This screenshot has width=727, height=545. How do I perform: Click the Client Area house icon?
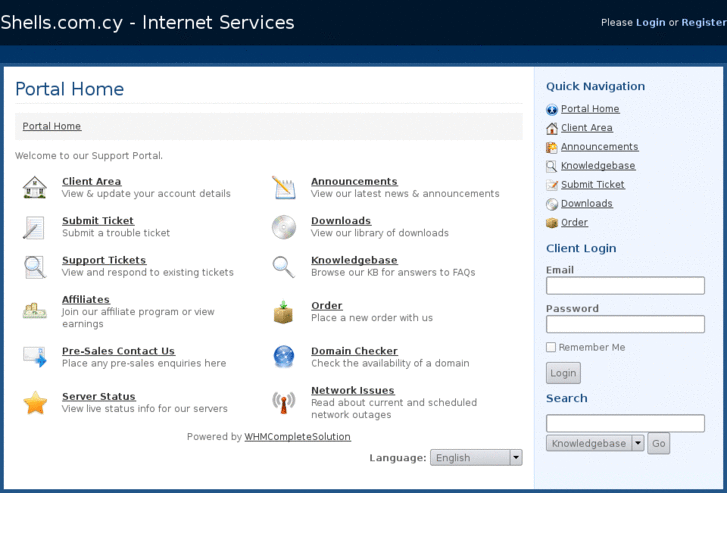pyautogui.click(x=35, y=188)
